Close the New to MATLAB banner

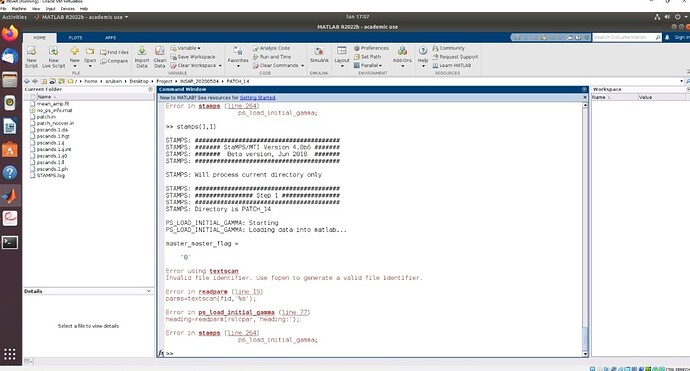[585, 98]
